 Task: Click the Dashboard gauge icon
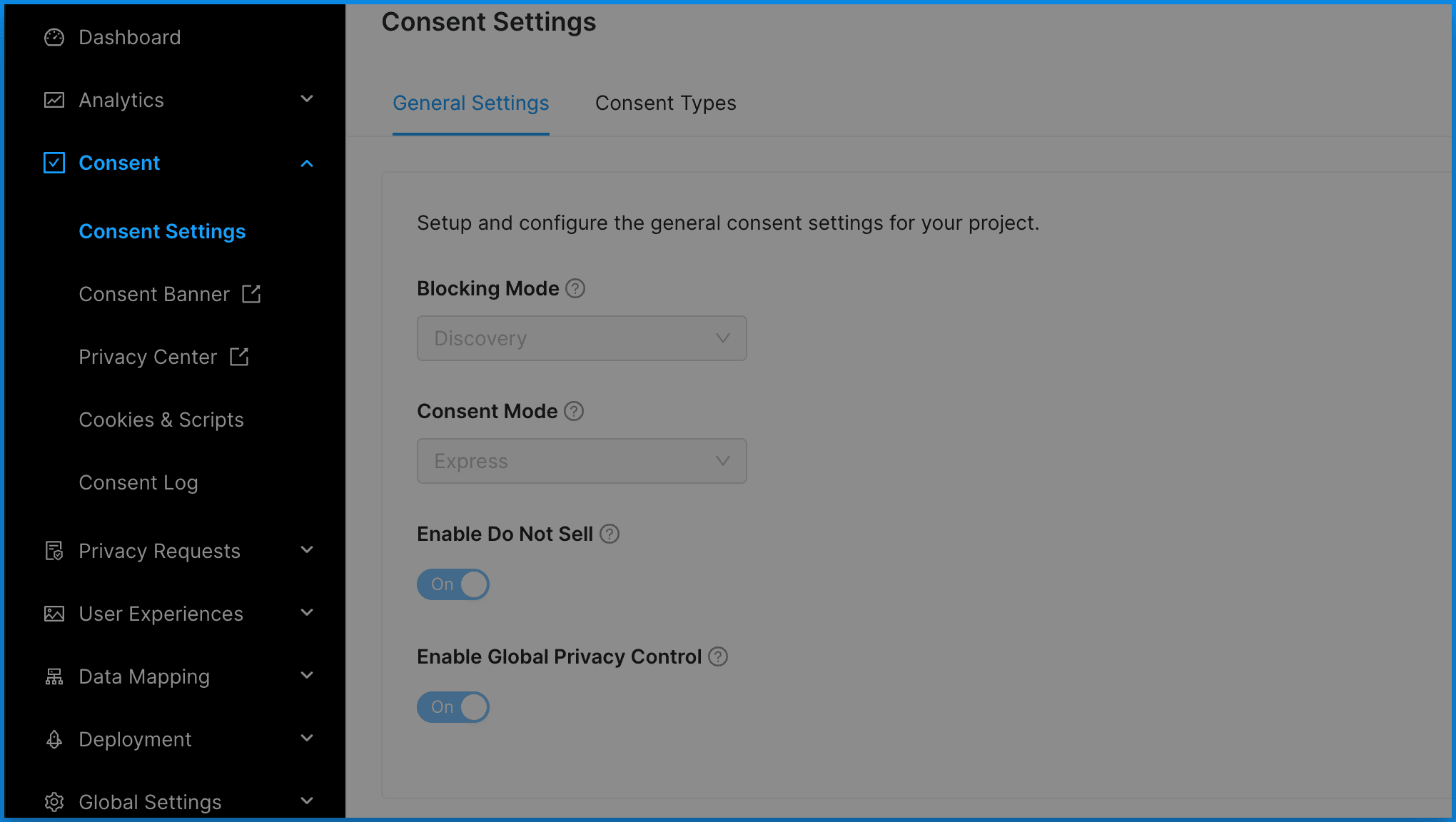[x=54, y=37]
